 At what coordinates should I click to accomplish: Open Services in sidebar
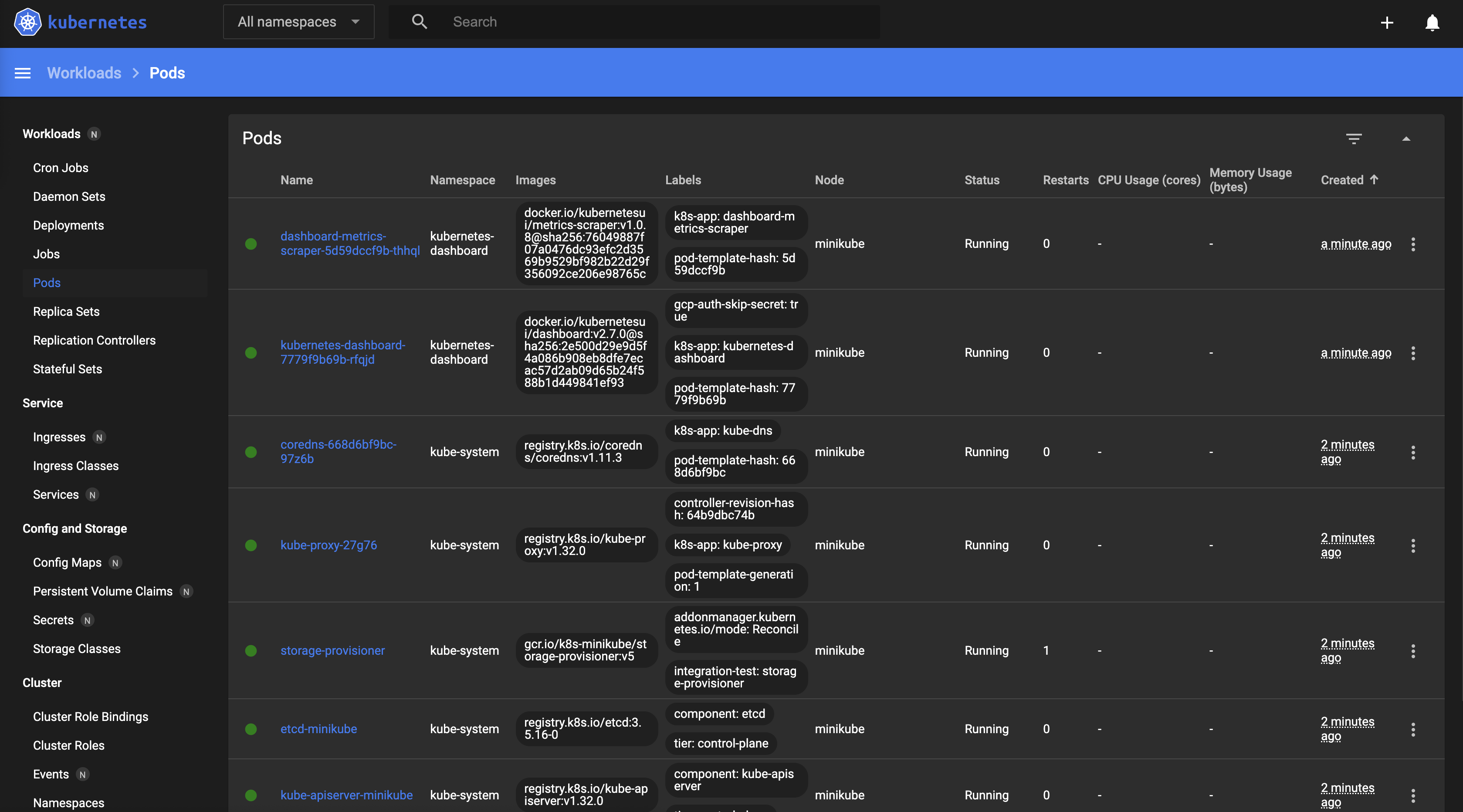[56, 494]
